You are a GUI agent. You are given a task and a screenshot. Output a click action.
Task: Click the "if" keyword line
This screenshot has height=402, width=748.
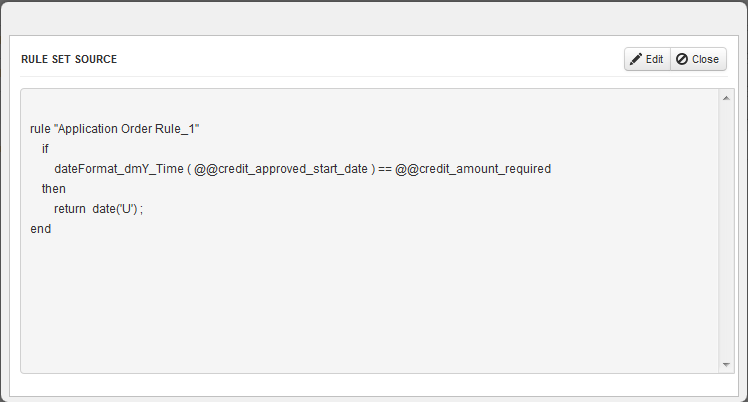pos(45,149)
